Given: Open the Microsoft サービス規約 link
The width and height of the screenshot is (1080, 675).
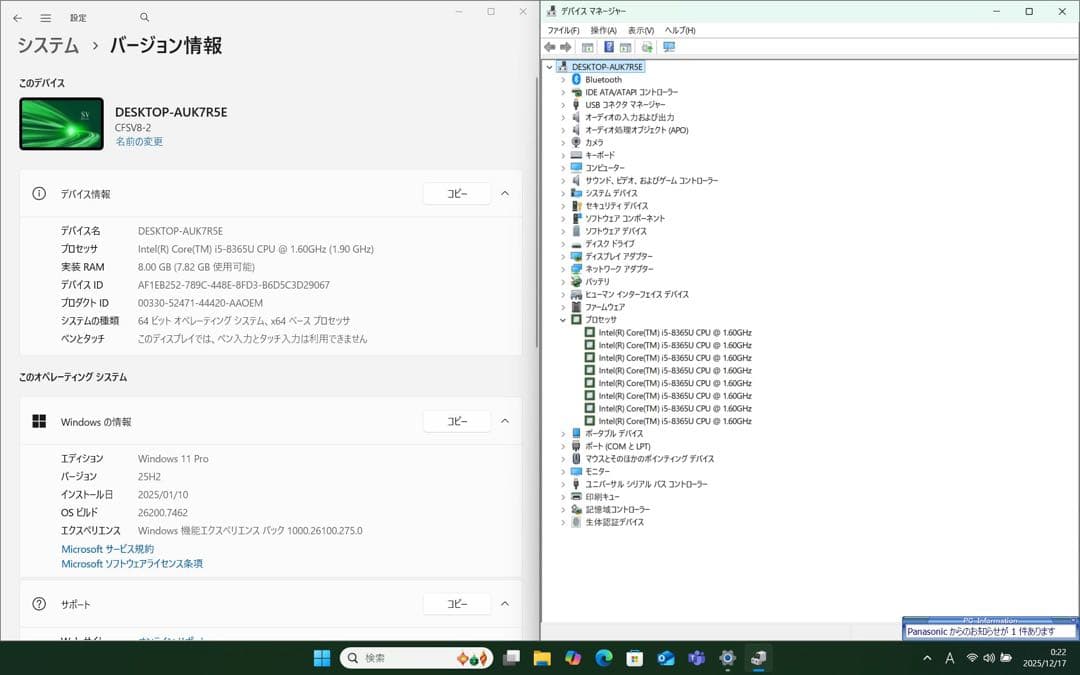Looking at the screenshot, I should pyautogui.click(x=107, y=548).
